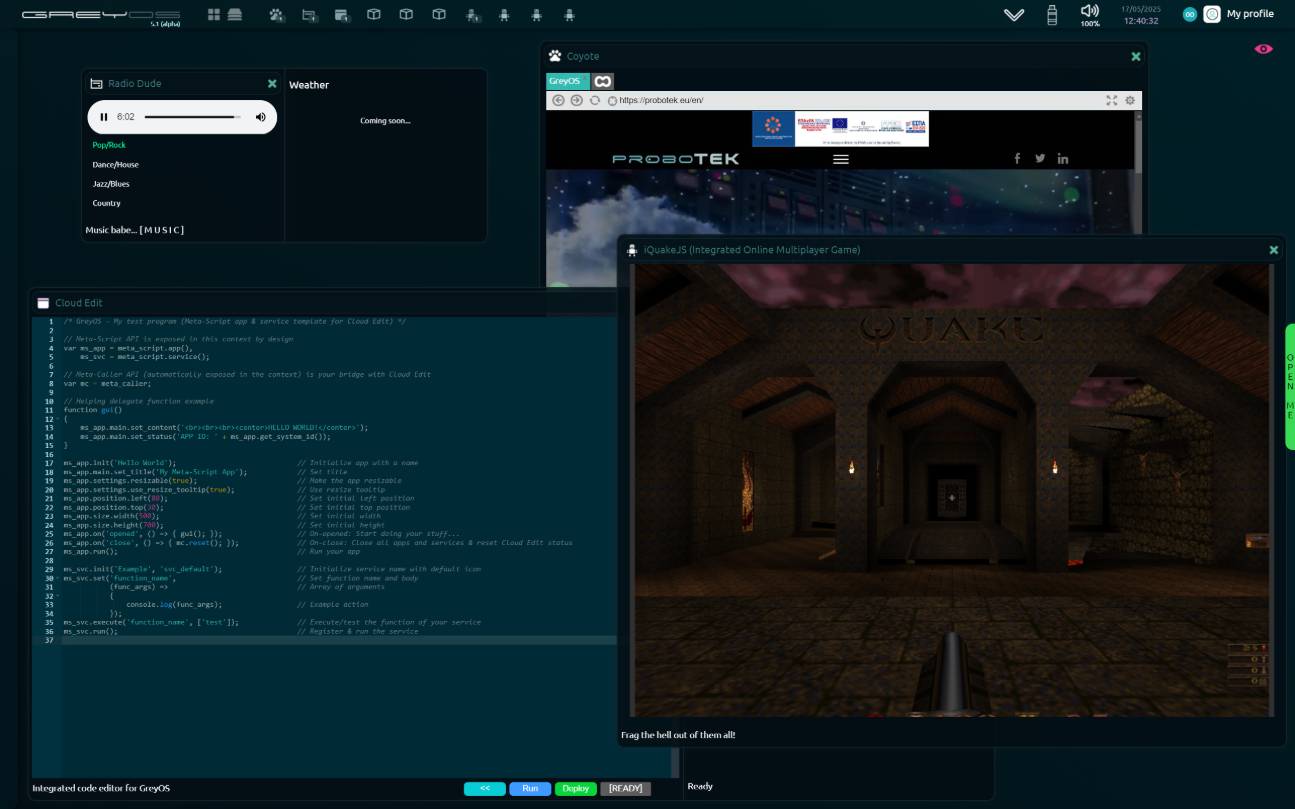Click 'Frag the hell out of them all!' text
The image size is (1295, 809).
(x=678, y=735)
